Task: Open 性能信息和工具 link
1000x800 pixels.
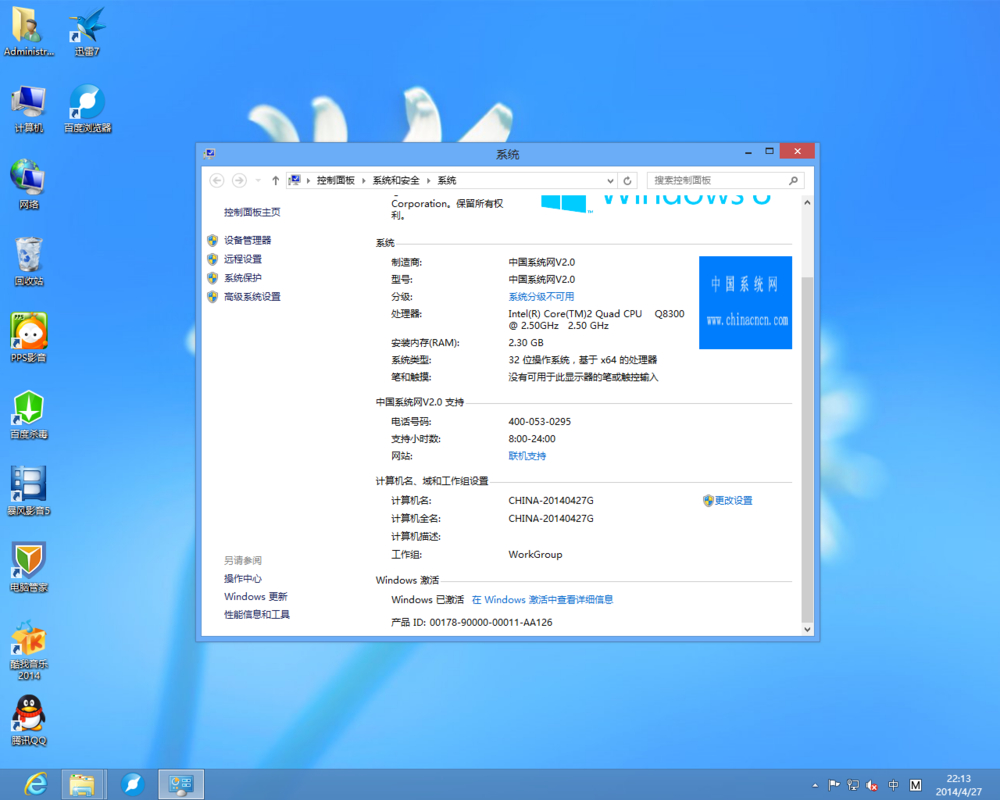Action: (x=256, y=614)
